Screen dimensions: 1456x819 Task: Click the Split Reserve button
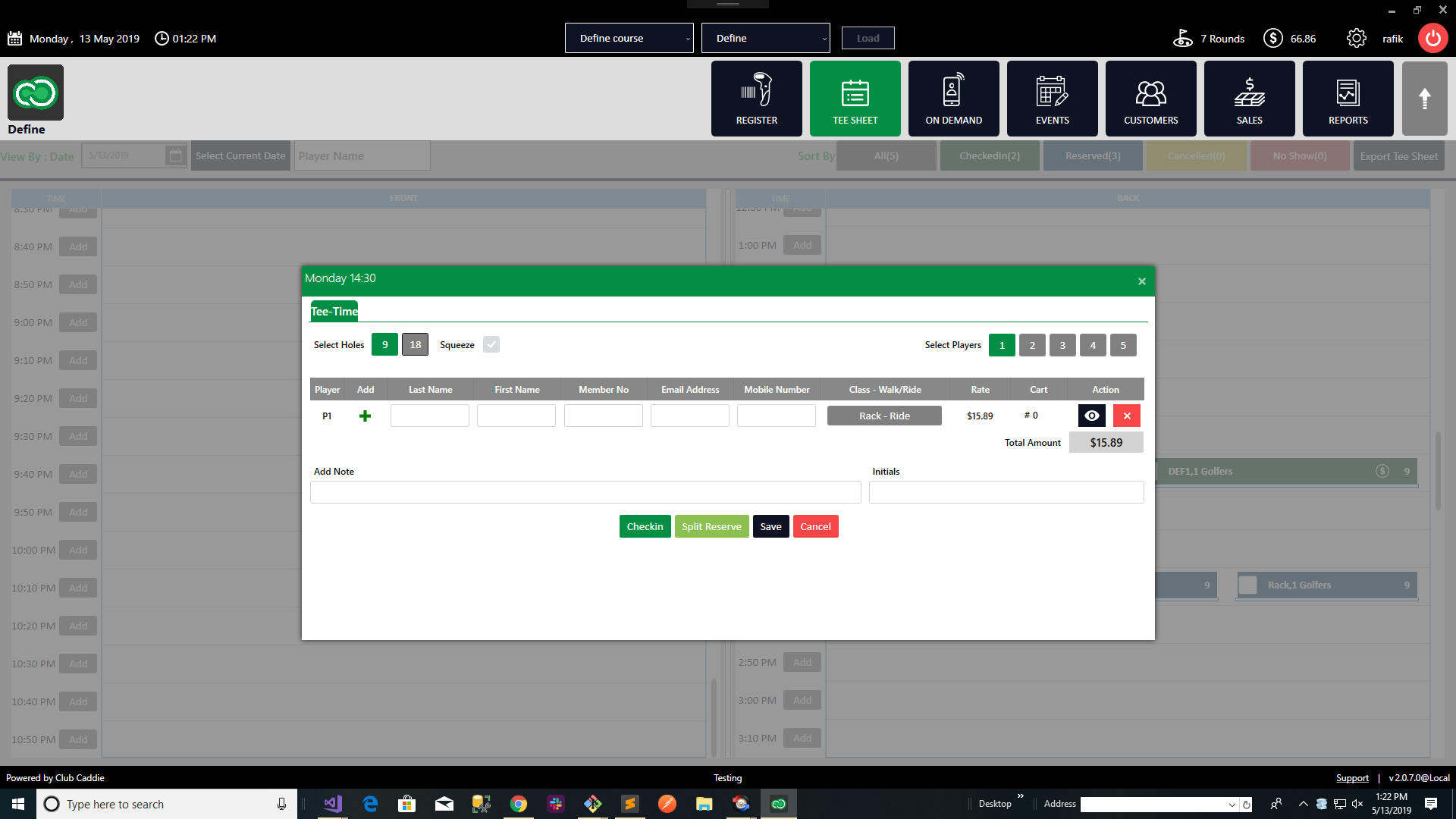(x=711, y=526)
